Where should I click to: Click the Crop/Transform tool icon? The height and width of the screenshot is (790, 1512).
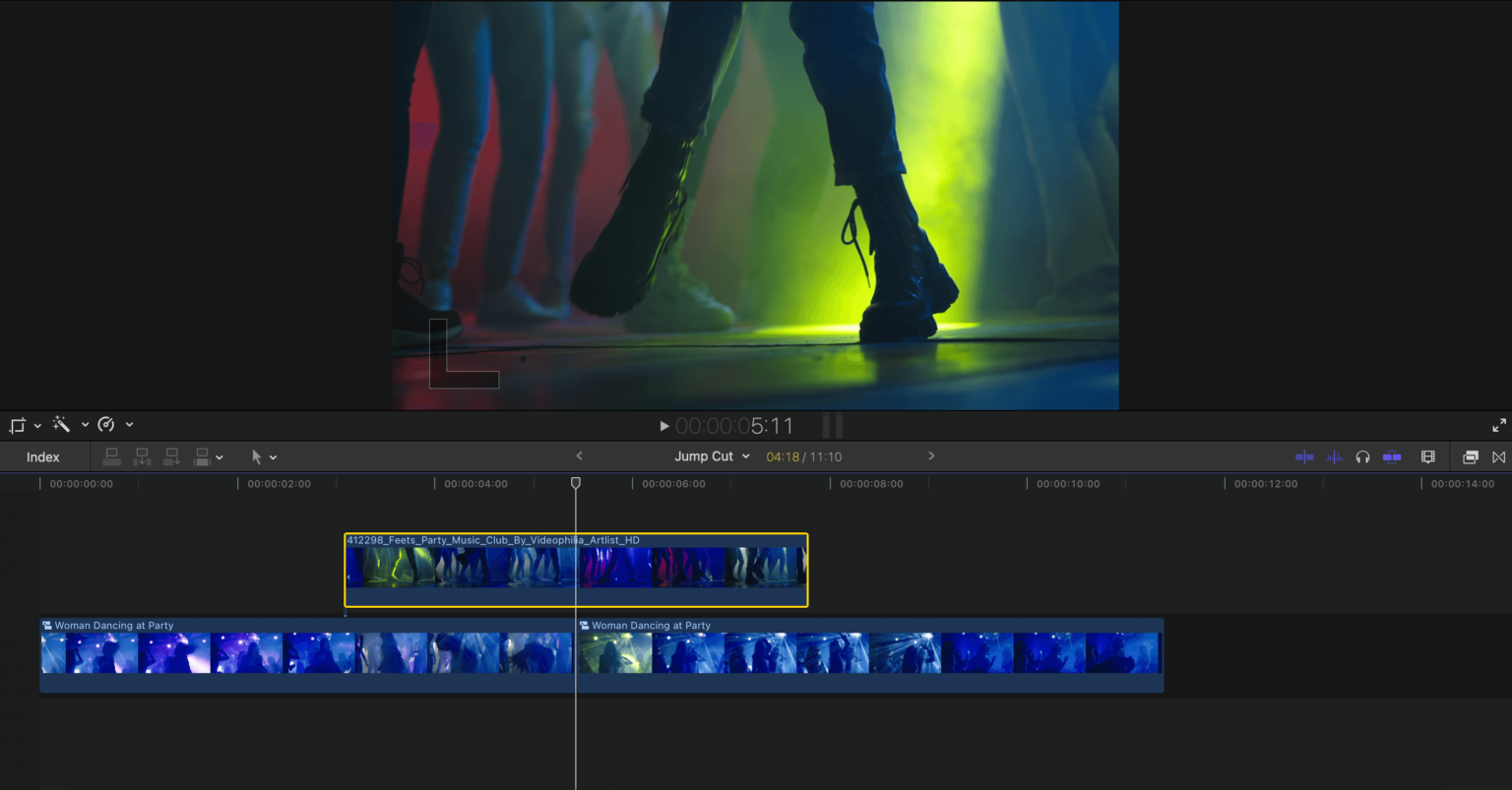tap(17, 425)
